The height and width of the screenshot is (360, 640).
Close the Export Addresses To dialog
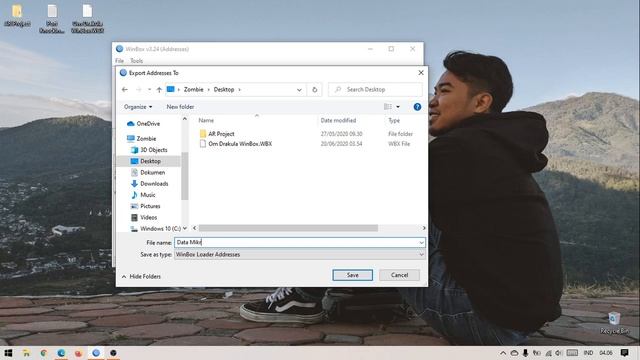[421, 73]
